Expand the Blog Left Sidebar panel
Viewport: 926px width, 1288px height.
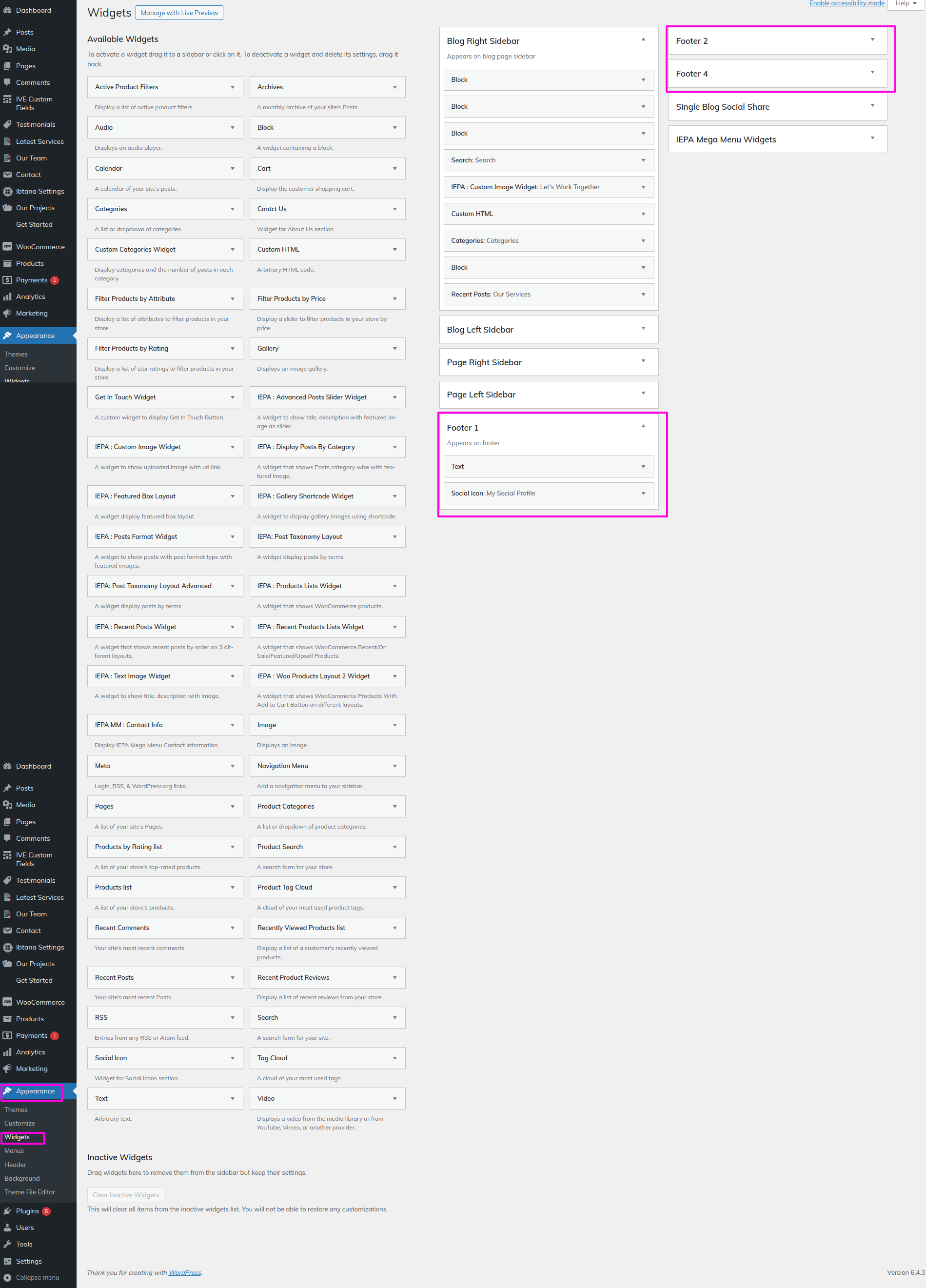pos(643,328)
